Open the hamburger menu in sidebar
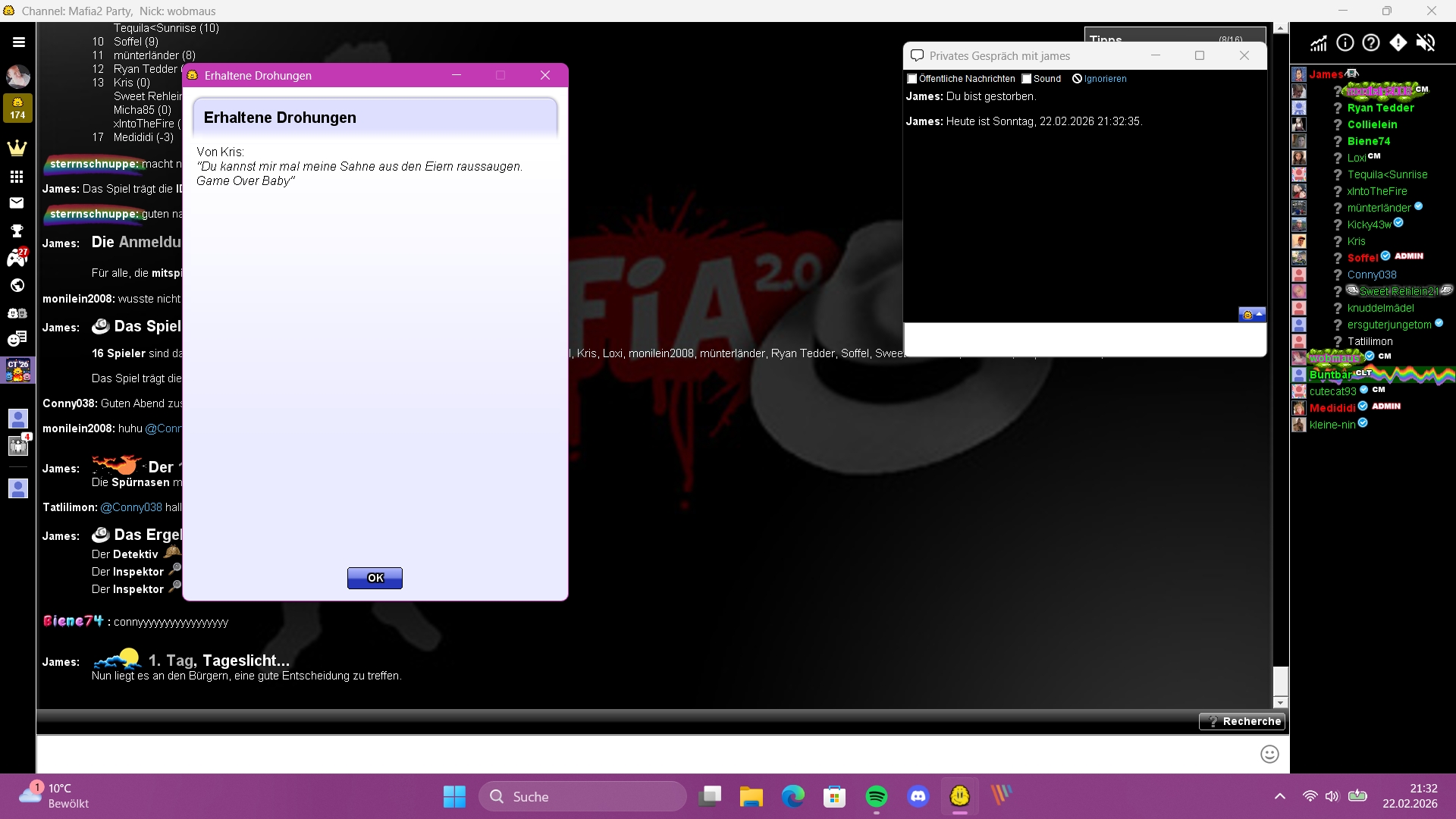1456x819 pixels. [18, 42]
